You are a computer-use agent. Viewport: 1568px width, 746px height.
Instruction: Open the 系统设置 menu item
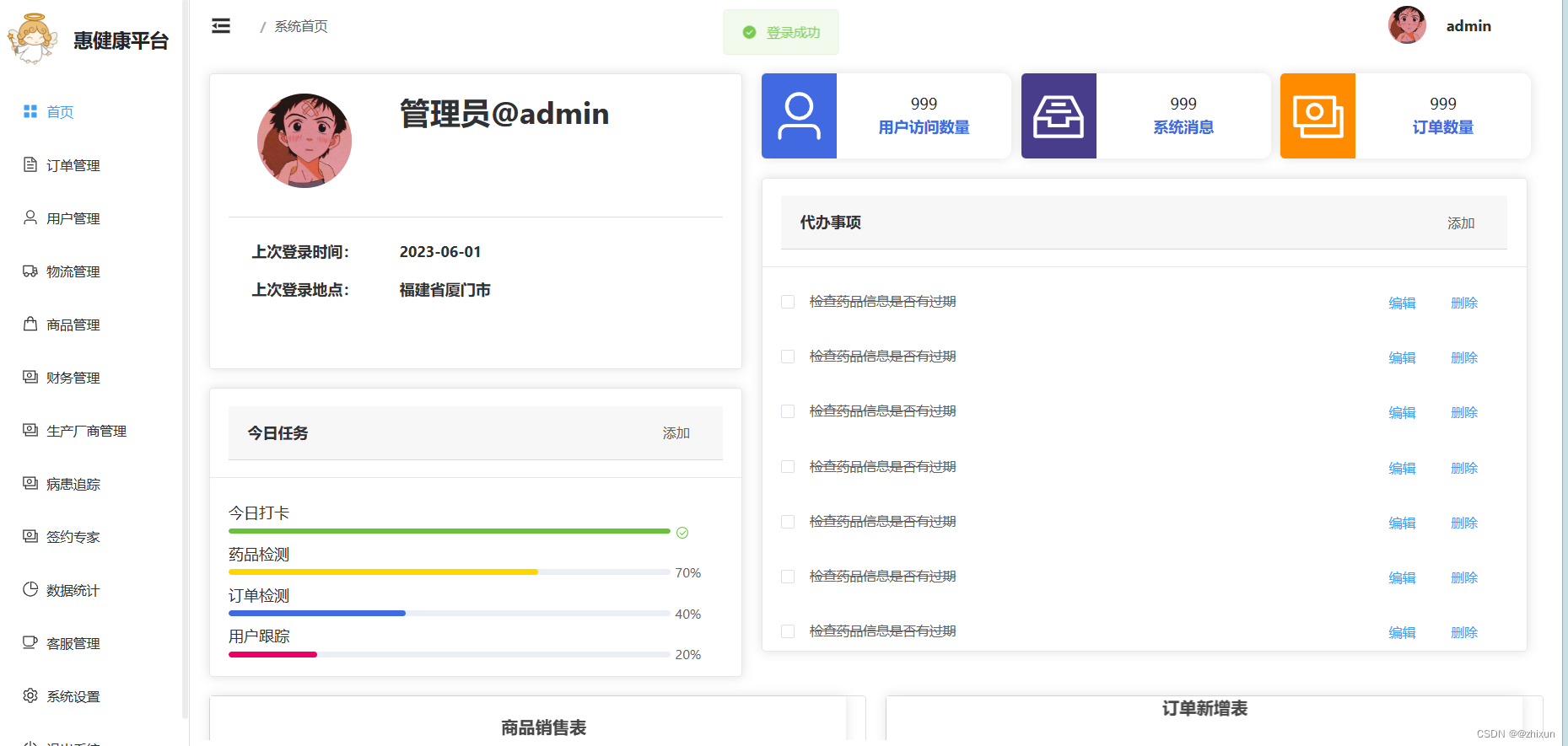pyautogui.click(x=93, y=696)
